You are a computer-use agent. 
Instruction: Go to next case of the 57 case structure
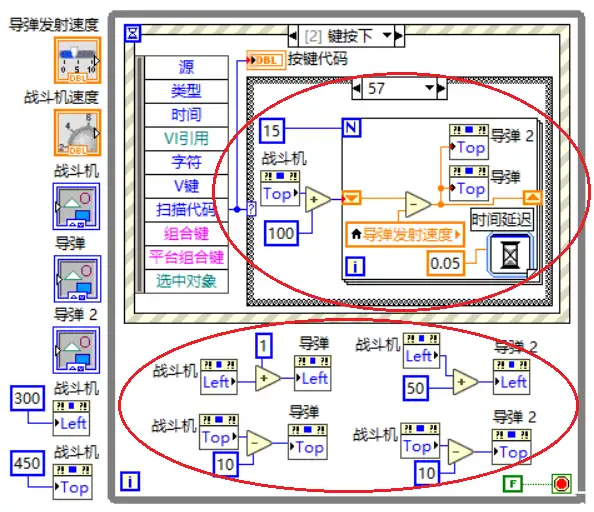tap(442, 89)
